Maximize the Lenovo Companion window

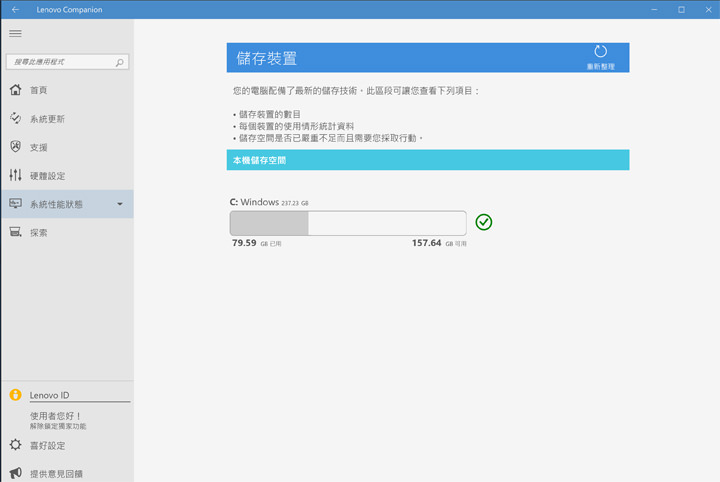coord(681,9)
